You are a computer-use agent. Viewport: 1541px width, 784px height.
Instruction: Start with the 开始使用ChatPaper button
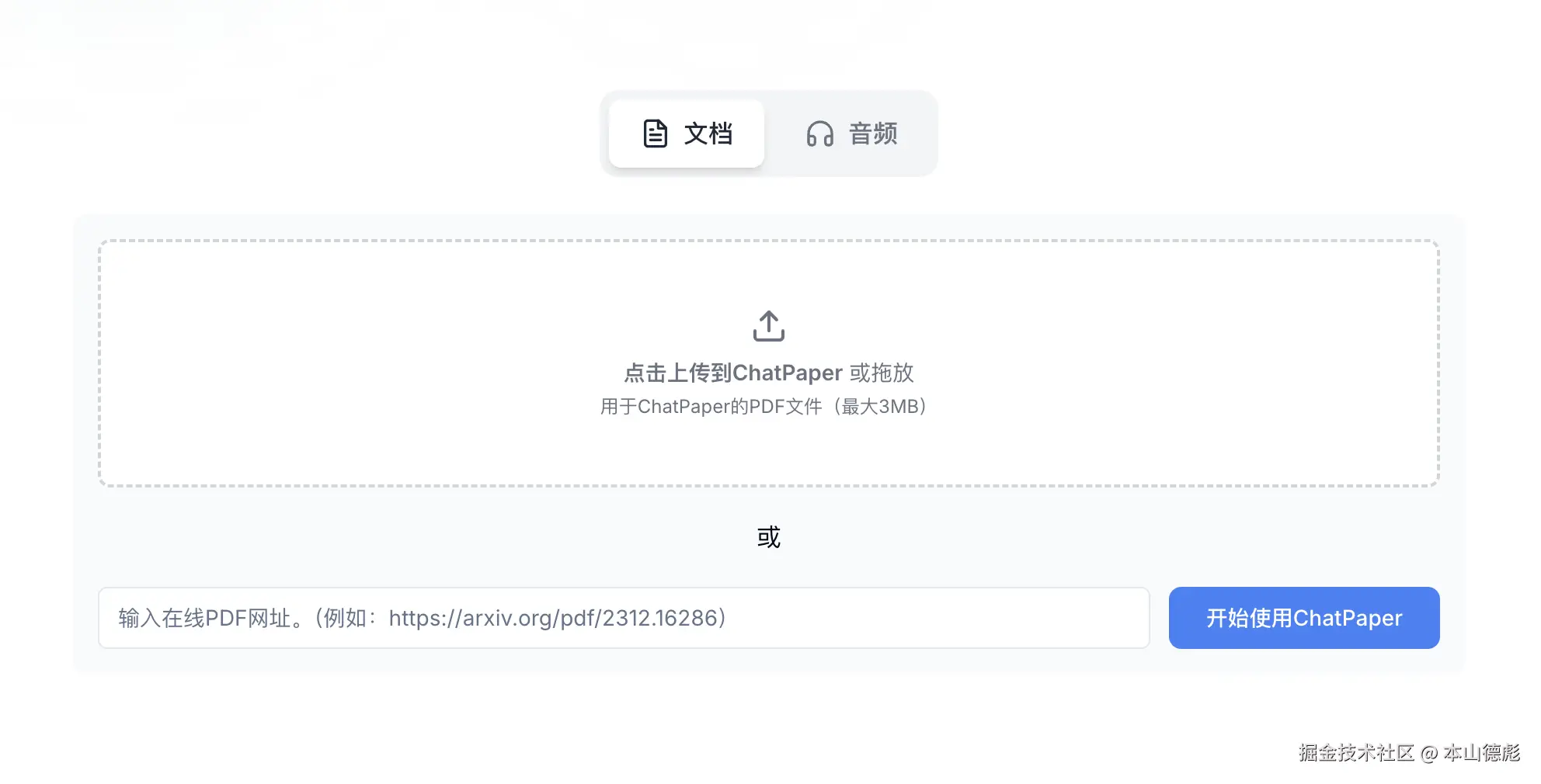pos(1304,618)
